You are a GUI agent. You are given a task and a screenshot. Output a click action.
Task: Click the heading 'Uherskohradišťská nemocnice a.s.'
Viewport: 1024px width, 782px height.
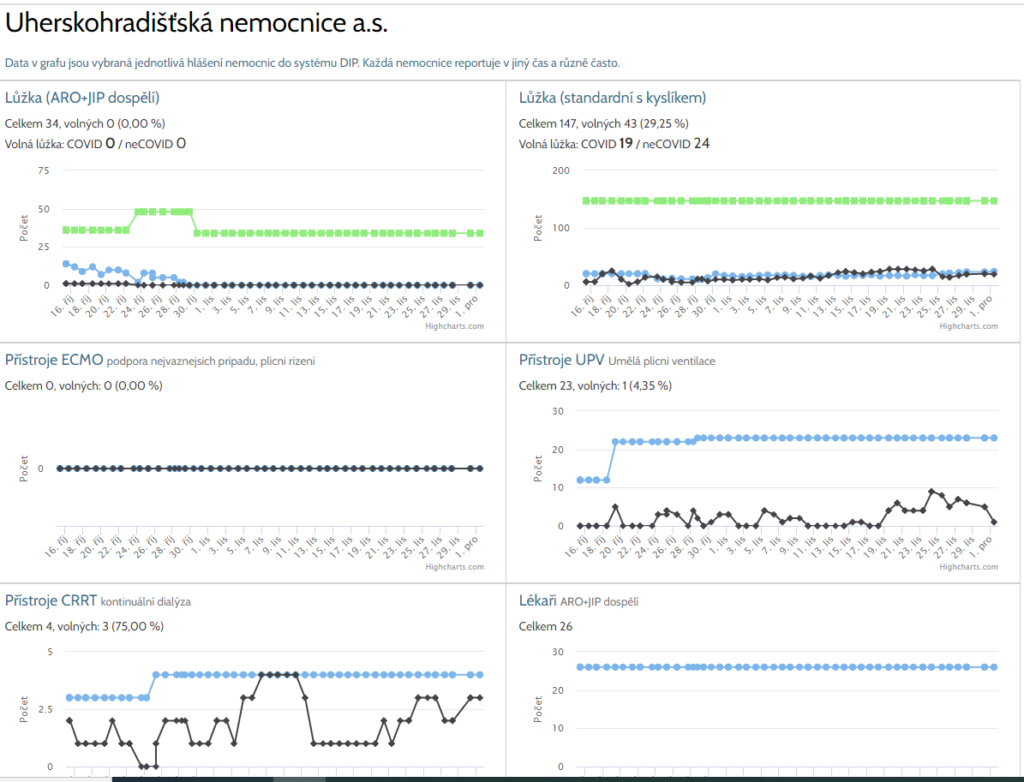tap(196, 24)
